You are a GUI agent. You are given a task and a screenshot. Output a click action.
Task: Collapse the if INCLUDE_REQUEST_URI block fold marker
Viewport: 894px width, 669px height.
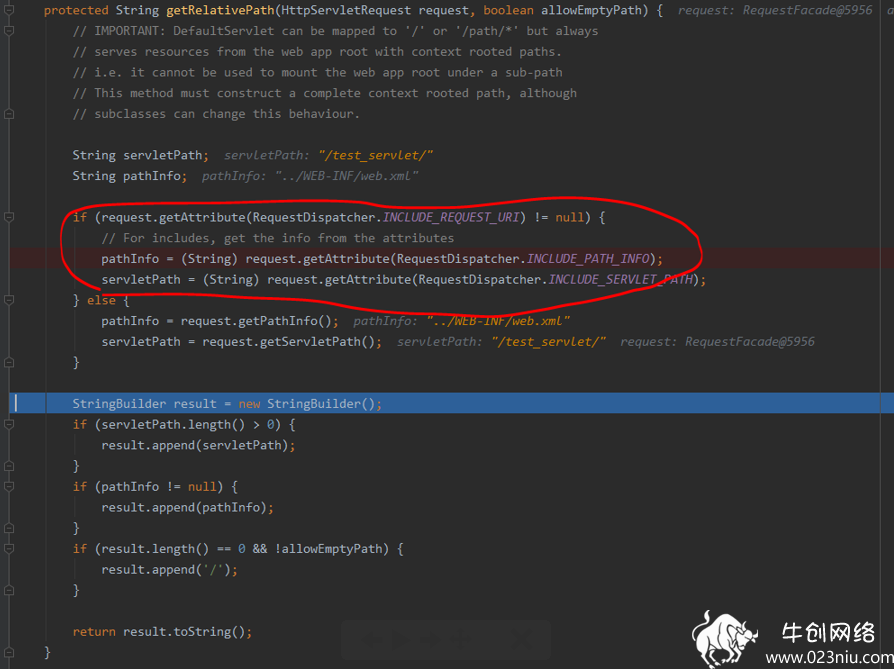click(x=9, y=217)
